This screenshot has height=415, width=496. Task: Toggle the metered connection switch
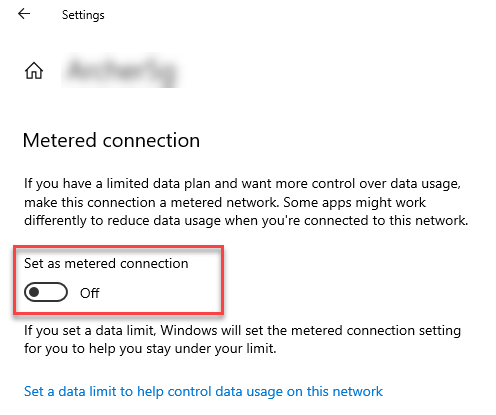(46, 292)
